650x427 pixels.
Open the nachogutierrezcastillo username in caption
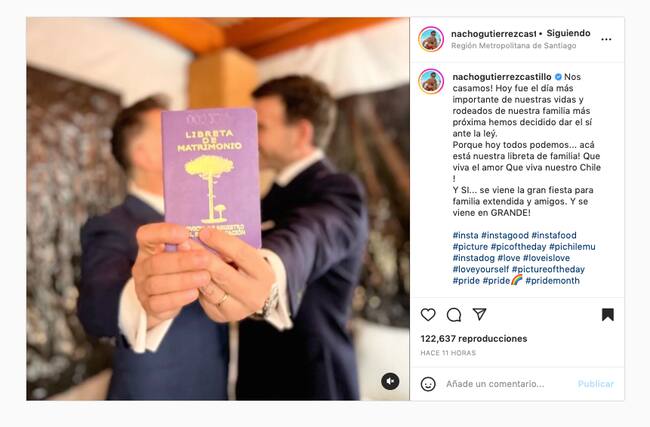[502, 77]
